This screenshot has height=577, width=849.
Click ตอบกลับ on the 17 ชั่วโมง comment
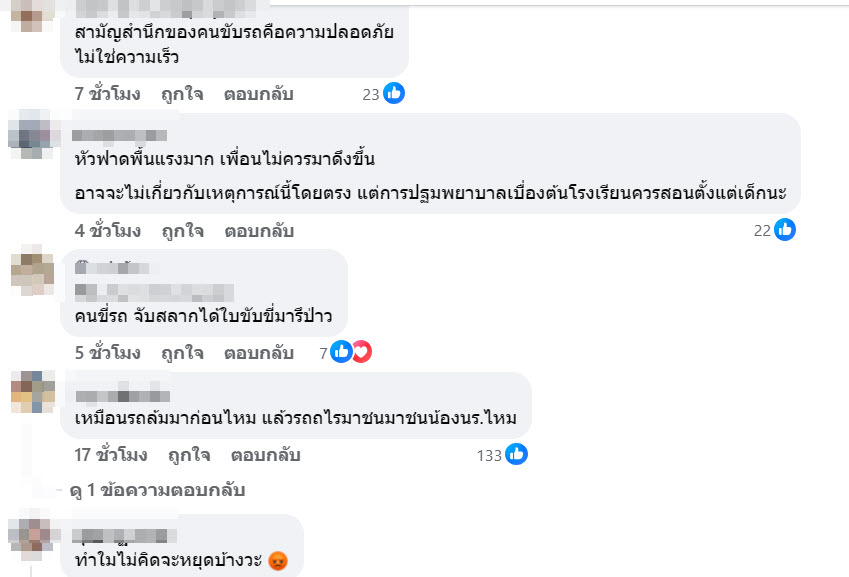point(265,455)
